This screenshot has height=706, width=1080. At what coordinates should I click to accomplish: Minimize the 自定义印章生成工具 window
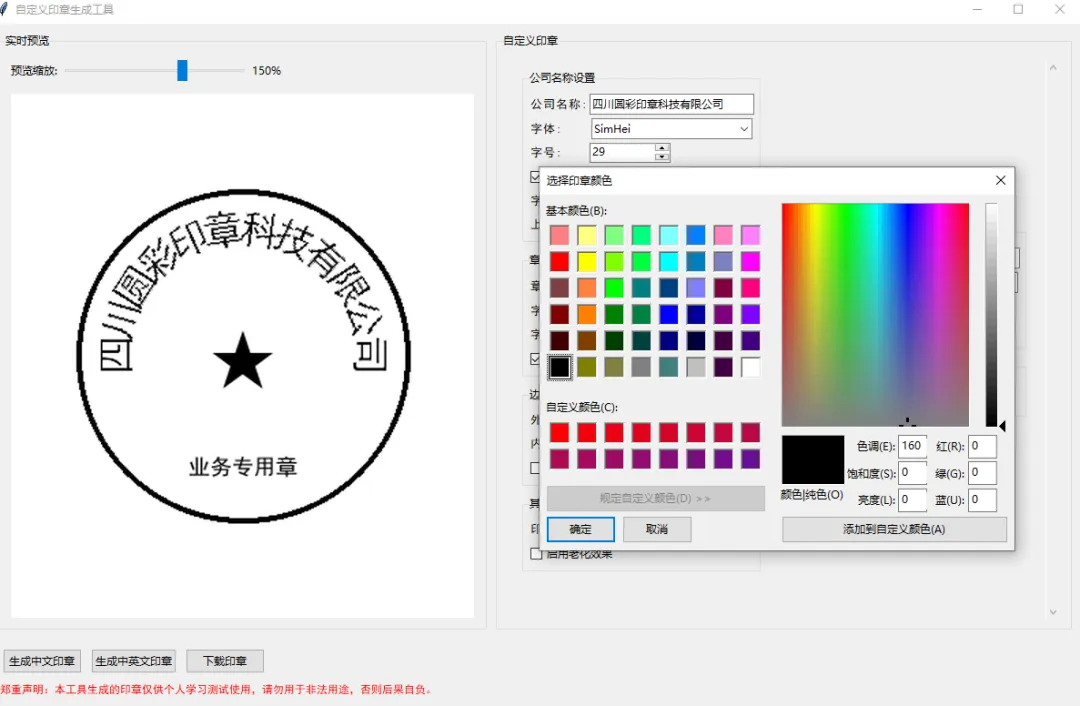pyautogui.click(x=977, y=9)
